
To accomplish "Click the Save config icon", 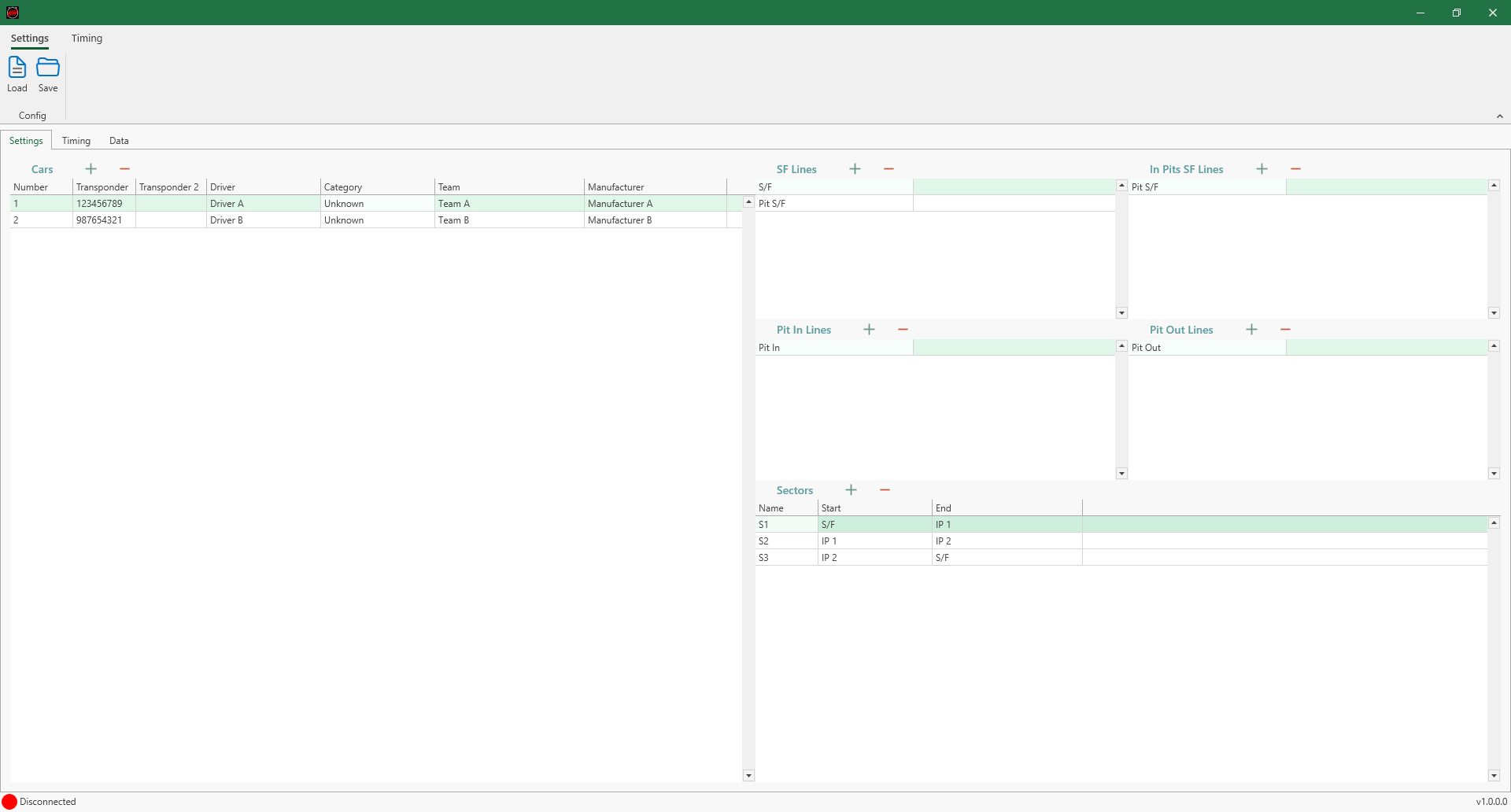I will 48,68.
